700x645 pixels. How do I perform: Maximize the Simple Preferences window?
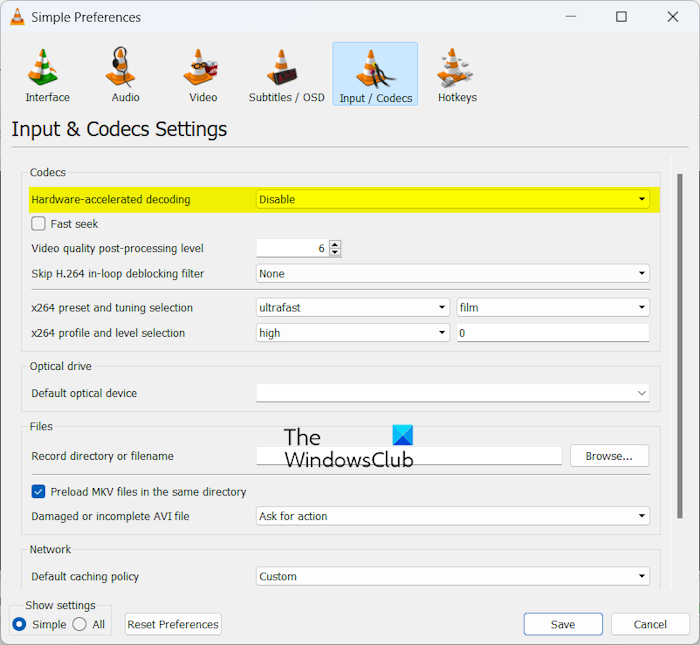coord(621,17)
